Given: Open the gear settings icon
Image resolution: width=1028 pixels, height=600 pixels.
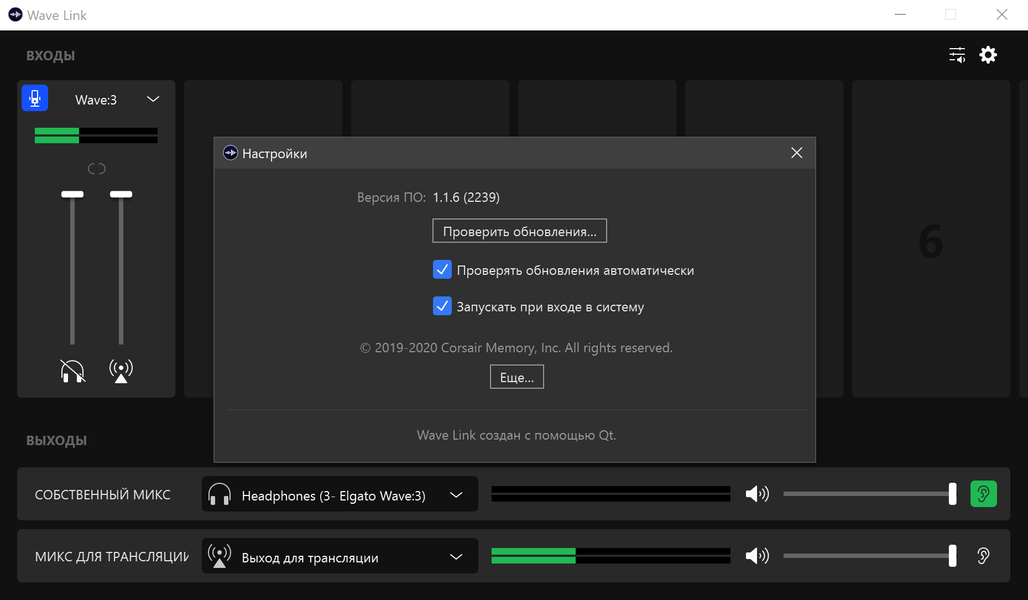Looking at the screenshot, I should [988, 54].
